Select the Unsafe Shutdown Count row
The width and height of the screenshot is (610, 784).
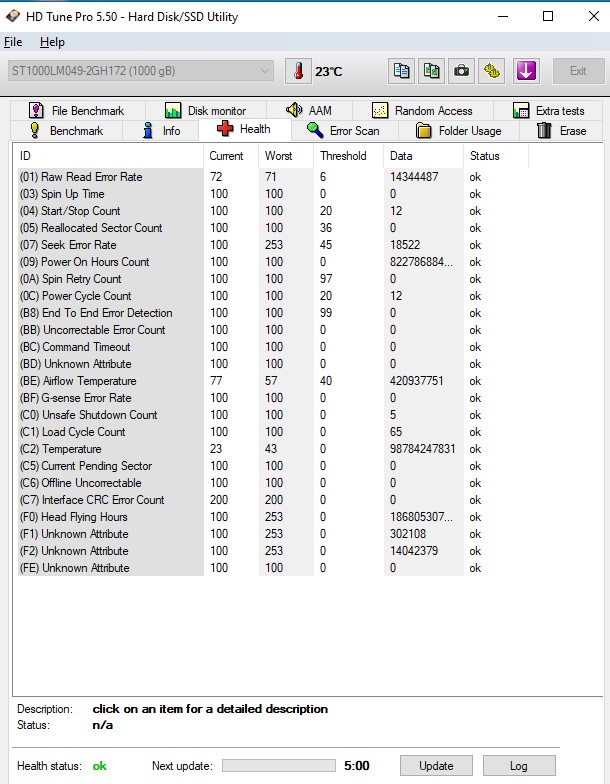click(273, 414)
